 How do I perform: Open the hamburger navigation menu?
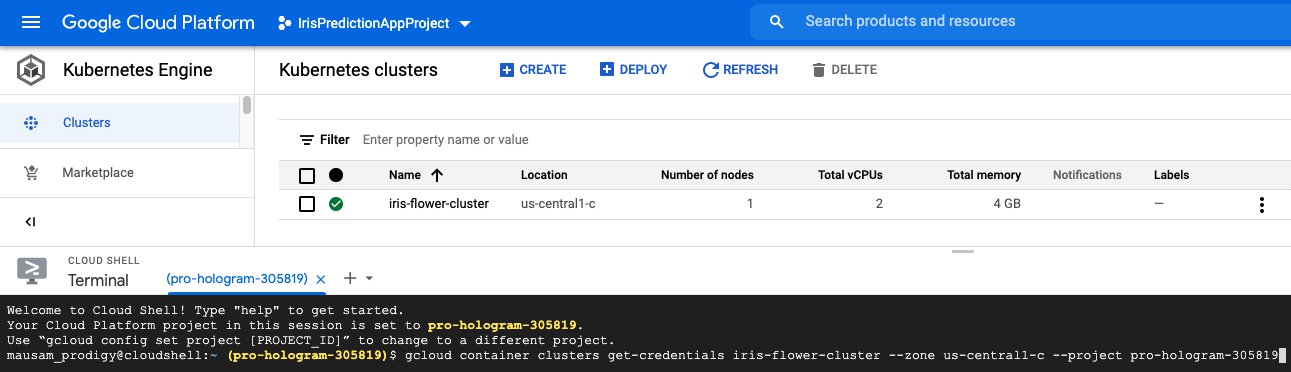pos(31,22)
